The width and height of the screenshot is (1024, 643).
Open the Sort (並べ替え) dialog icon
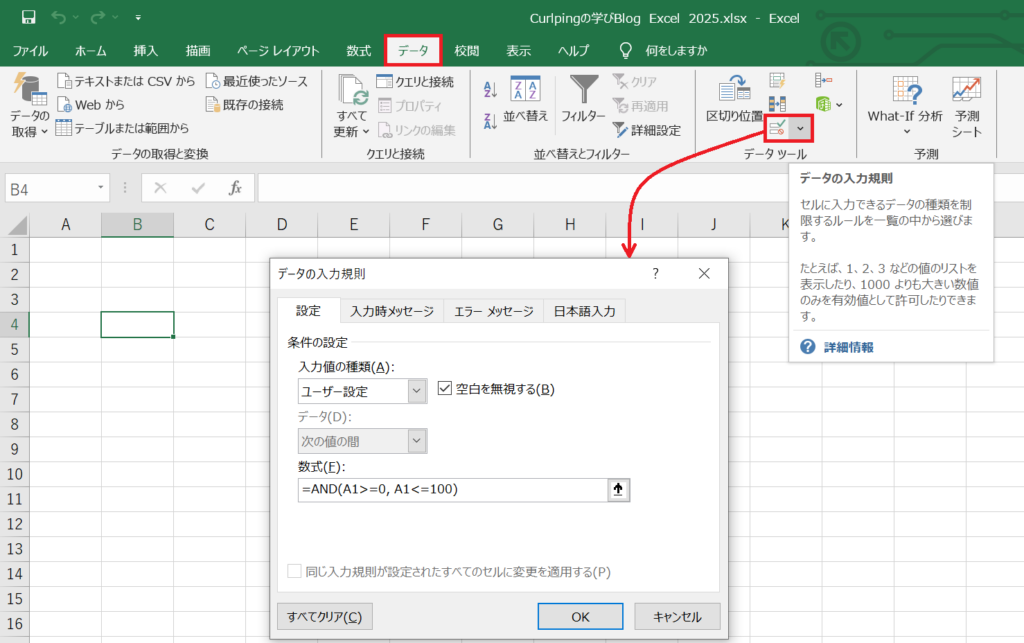pyautogui.click(x=525, y=102)
